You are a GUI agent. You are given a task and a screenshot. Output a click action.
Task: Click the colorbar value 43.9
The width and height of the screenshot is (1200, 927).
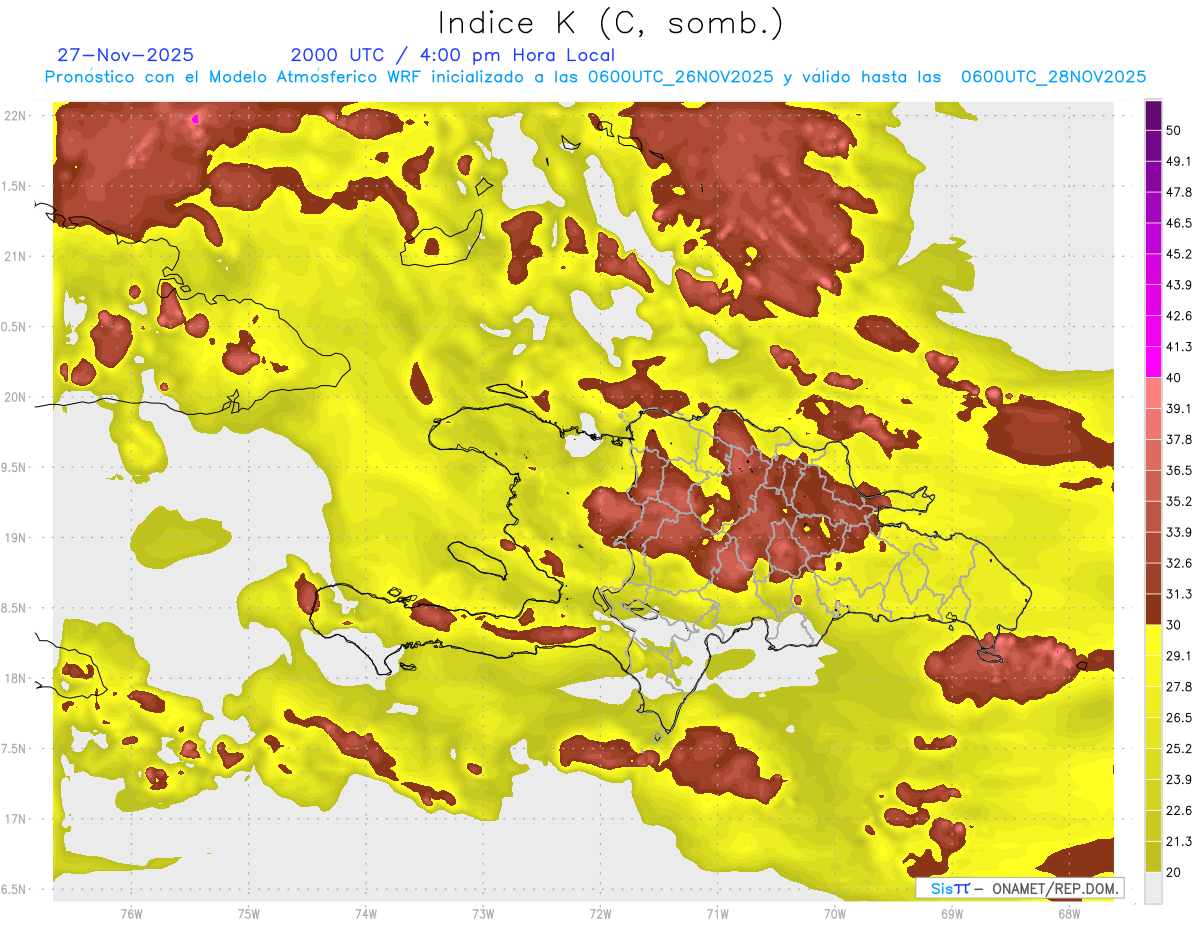(x=1179, y=285)
